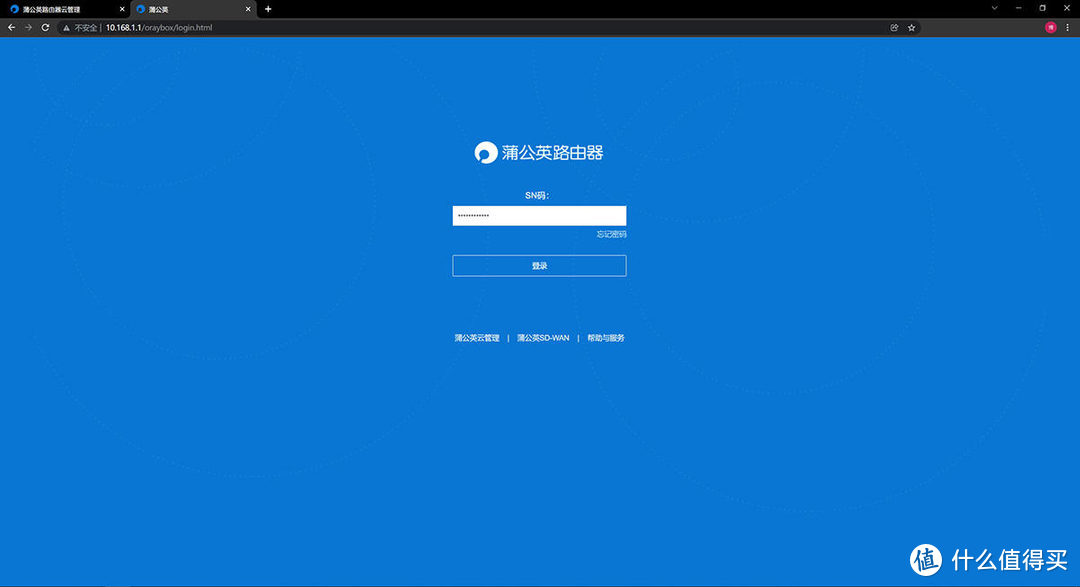Click the SN码 password input field

(539, 216)
